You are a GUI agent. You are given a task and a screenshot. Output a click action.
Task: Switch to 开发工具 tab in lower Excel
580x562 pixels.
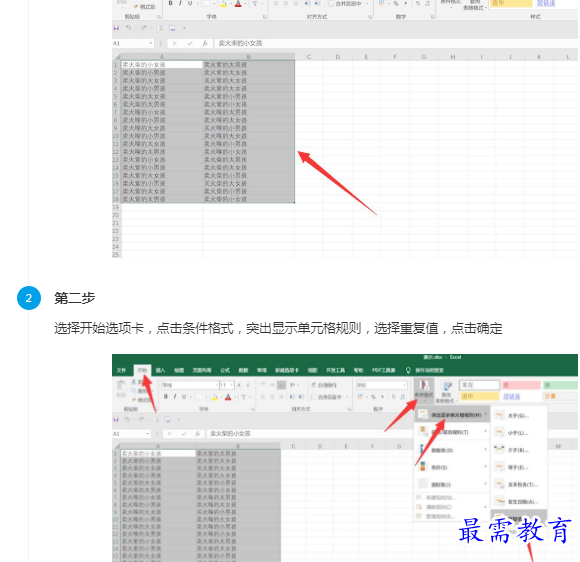[x=335, y=370]
